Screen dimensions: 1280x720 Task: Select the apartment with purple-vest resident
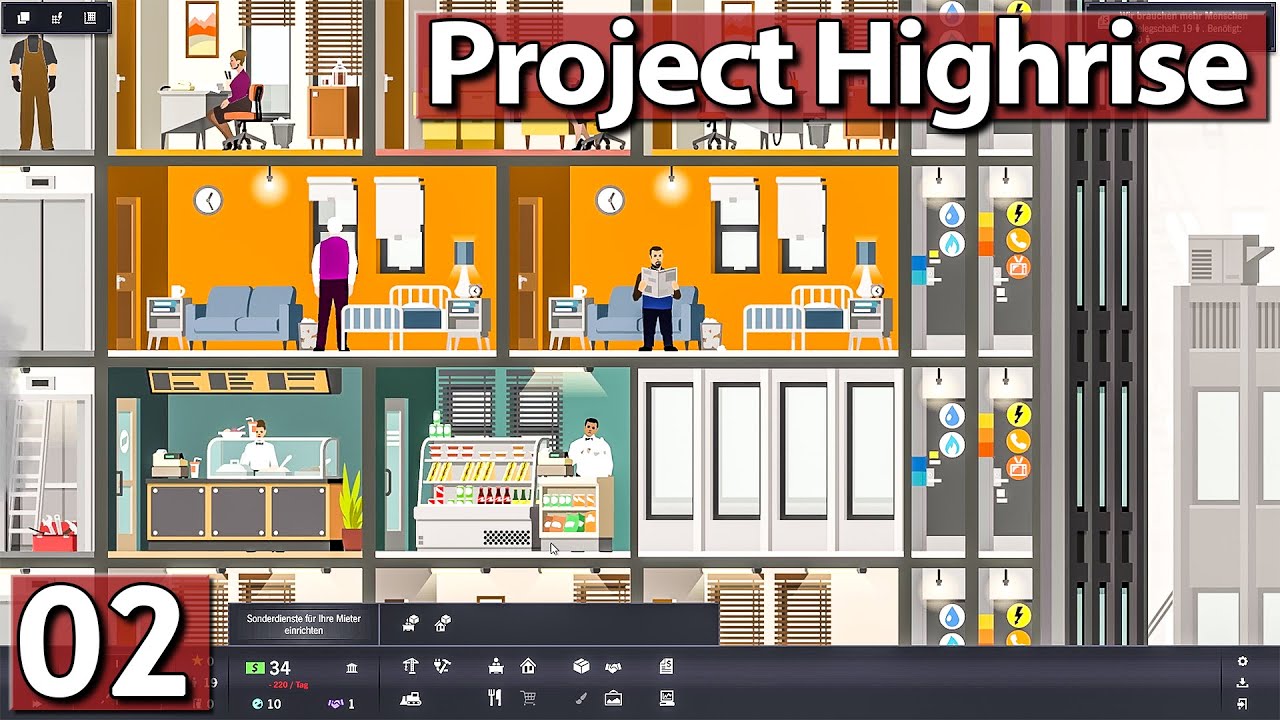click(x=302, y=259)
